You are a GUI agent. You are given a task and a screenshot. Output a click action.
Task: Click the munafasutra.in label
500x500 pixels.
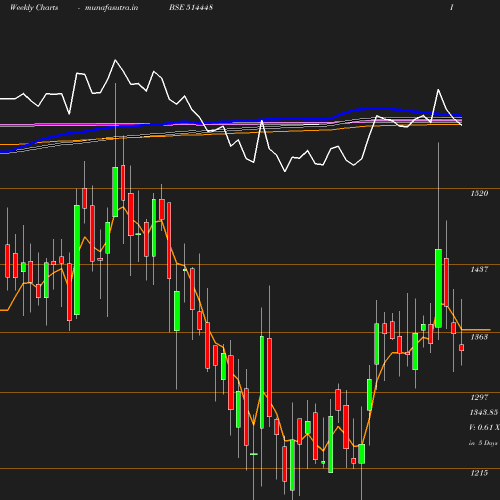pos(111,7)
